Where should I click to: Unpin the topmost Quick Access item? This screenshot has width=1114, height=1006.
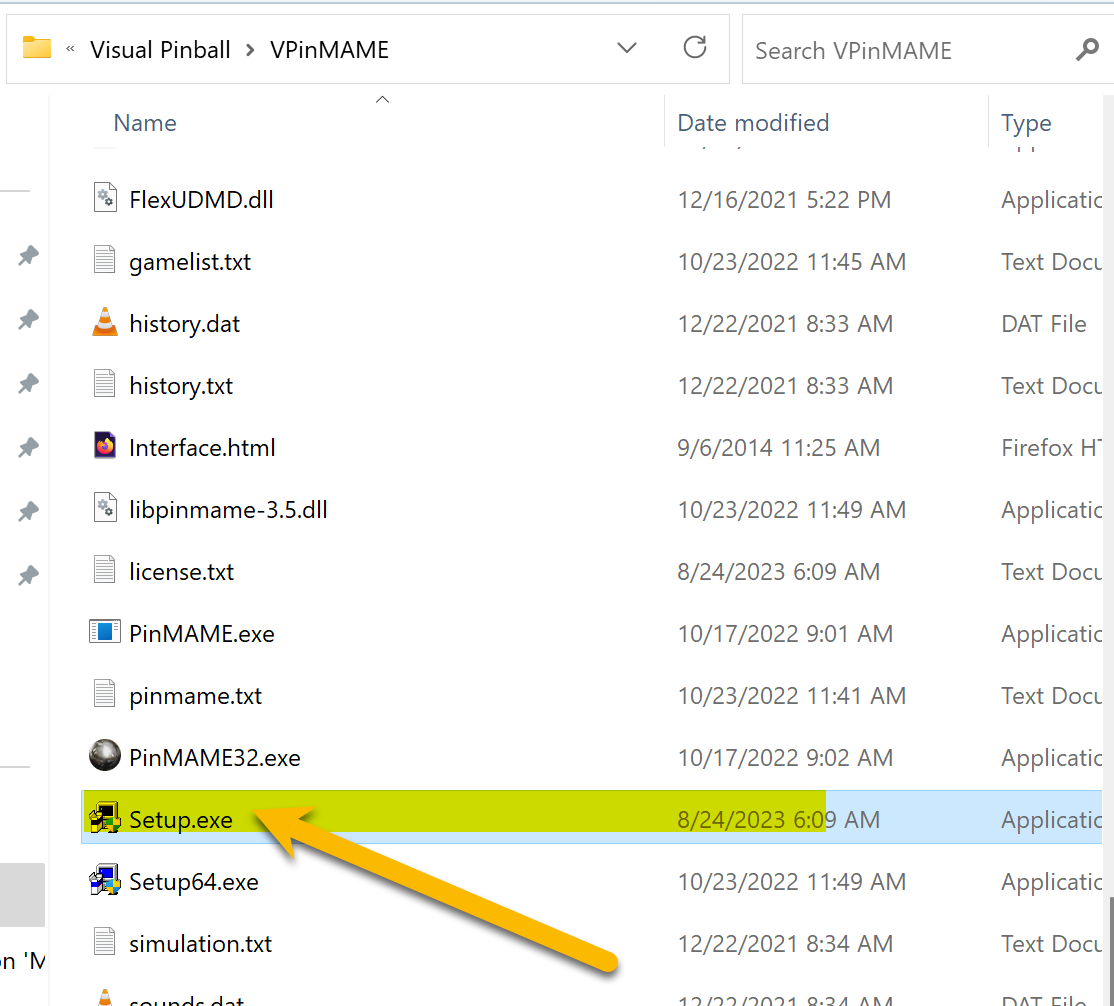27,255
